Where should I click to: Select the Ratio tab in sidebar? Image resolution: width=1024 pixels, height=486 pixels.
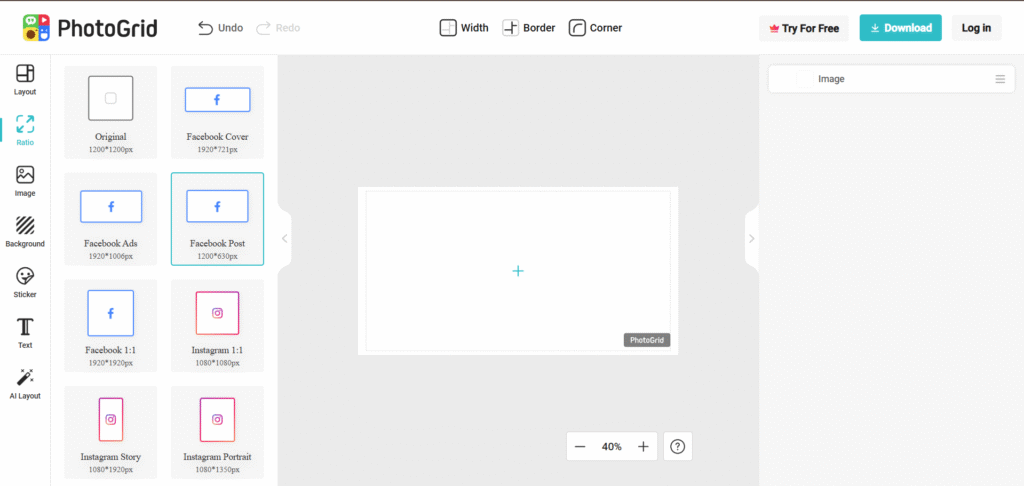pos(25,131)
